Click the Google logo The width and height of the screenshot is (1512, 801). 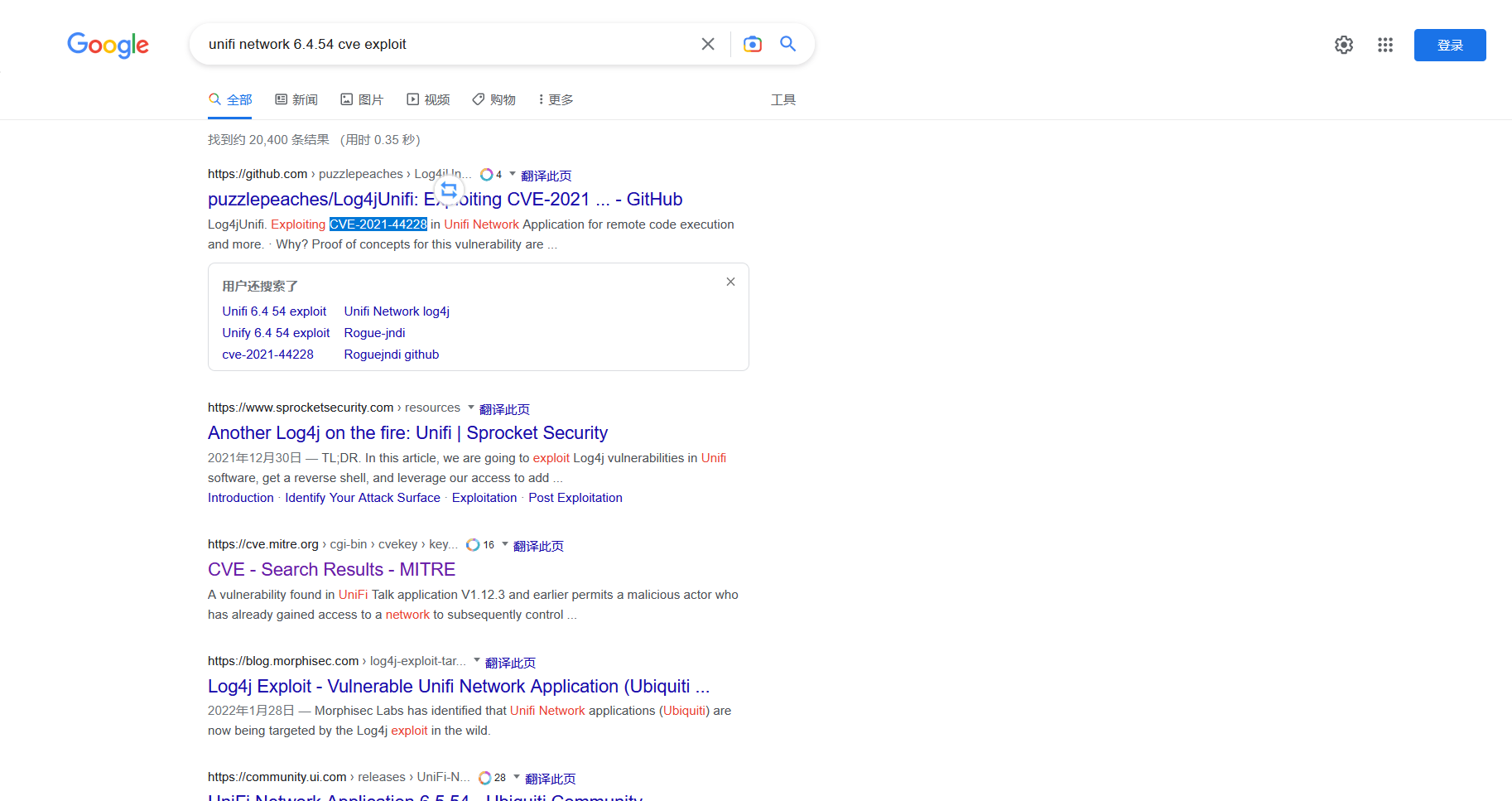click(x=108, y=45)
